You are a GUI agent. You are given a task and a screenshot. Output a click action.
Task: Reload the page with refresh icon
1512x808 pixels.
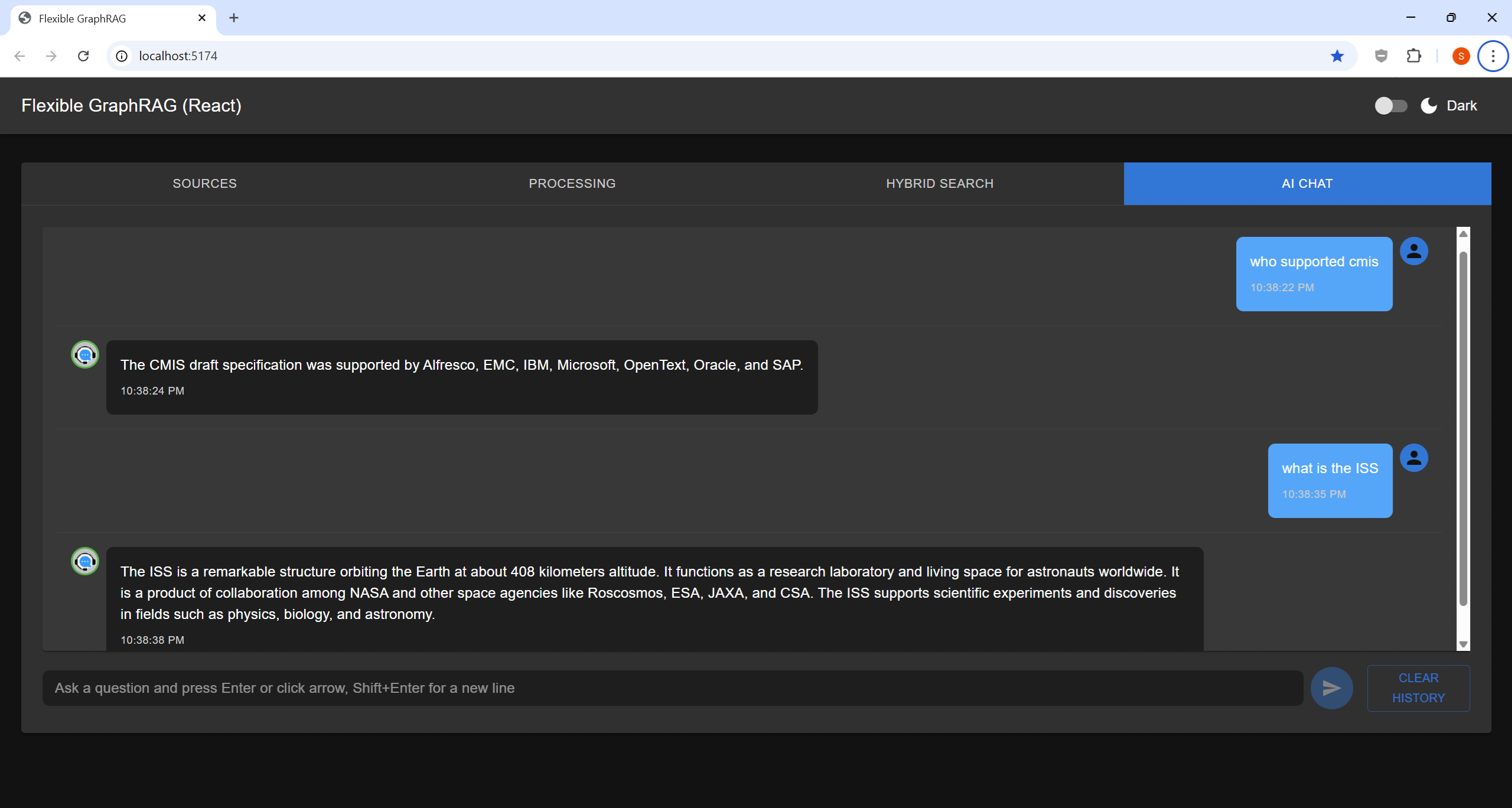(83, 56)
